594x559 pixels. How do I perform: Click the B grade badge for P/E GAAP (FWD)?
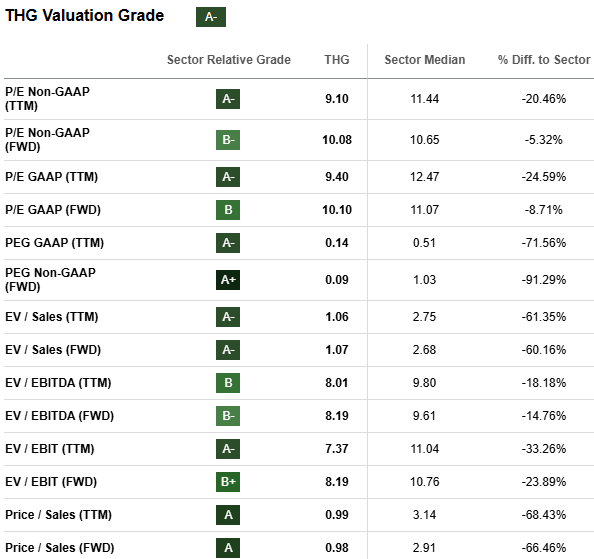pos(228,210)
